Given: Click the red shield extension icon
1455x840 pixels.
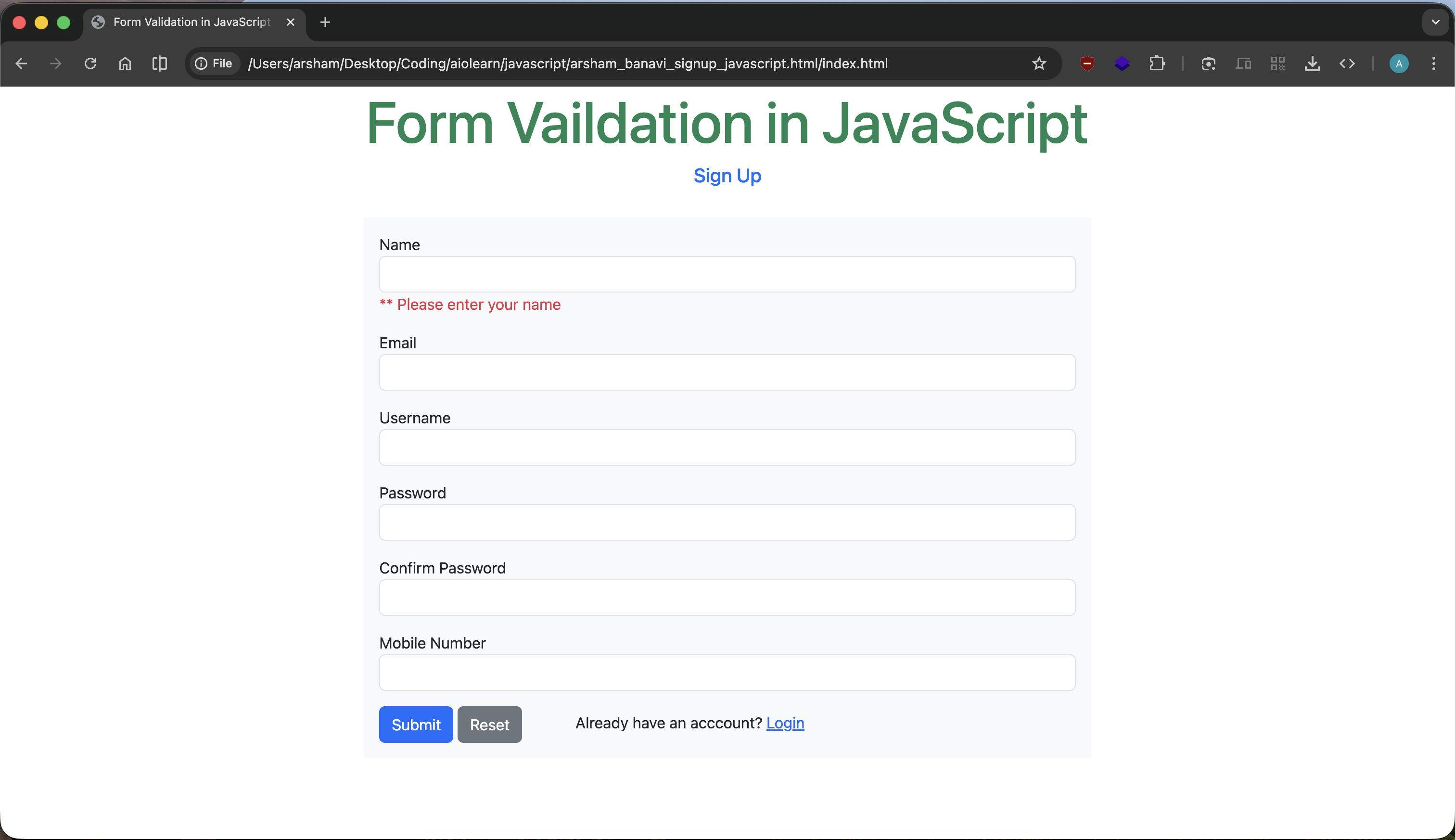Looking at the screenshot, I should click(1087, 64).
